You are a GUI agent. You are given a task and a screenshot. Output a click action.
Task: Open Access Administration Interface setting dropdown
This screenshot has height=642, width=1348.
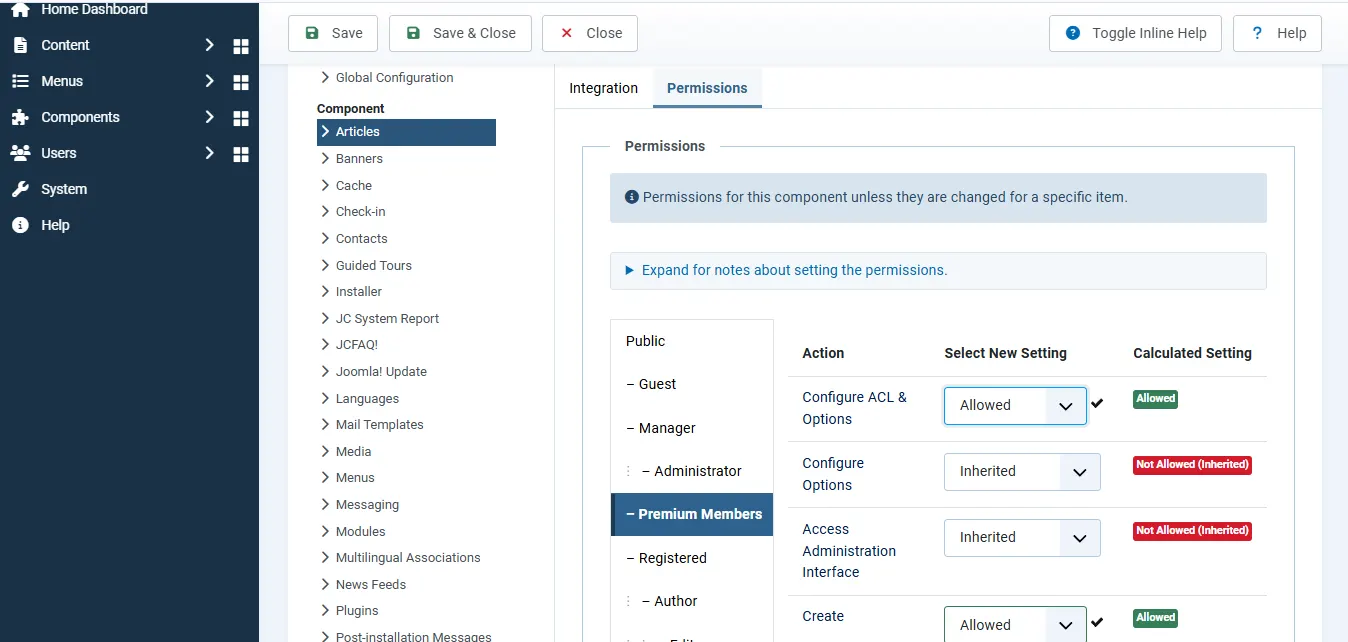1022,537
